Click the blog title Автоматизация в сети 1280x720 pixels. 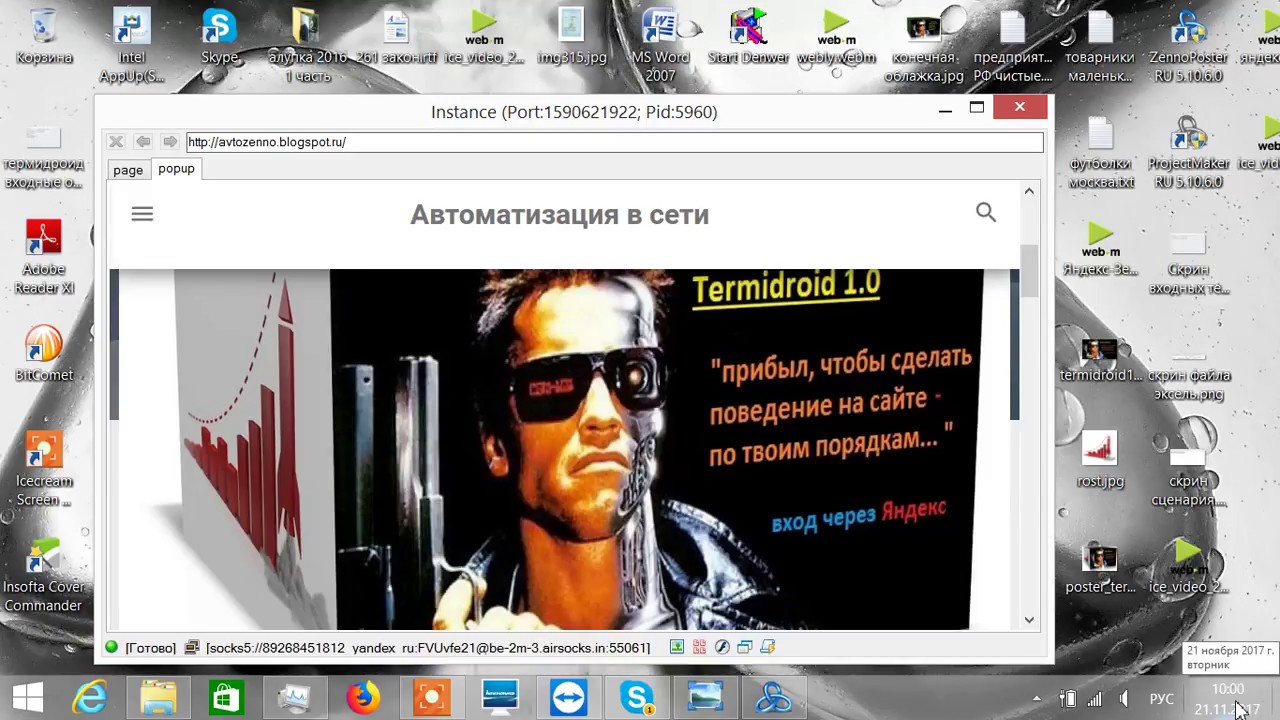(x=560, y=215)
